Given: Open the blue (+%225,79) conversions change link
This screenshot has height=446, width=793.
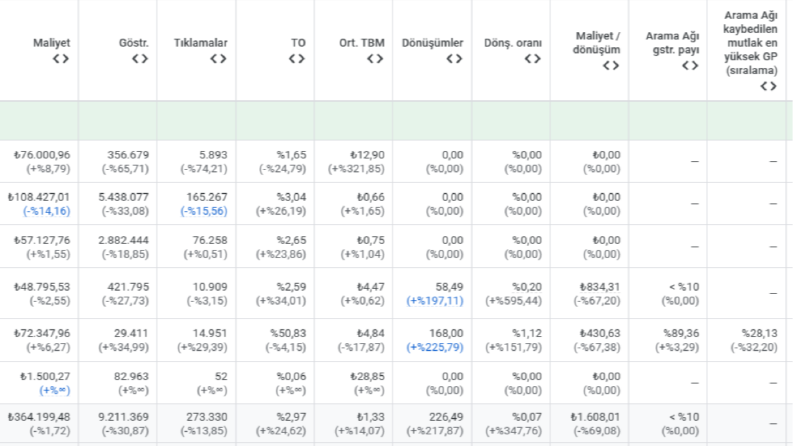Looking at the screenshot, I should click(x=435, y=347).
